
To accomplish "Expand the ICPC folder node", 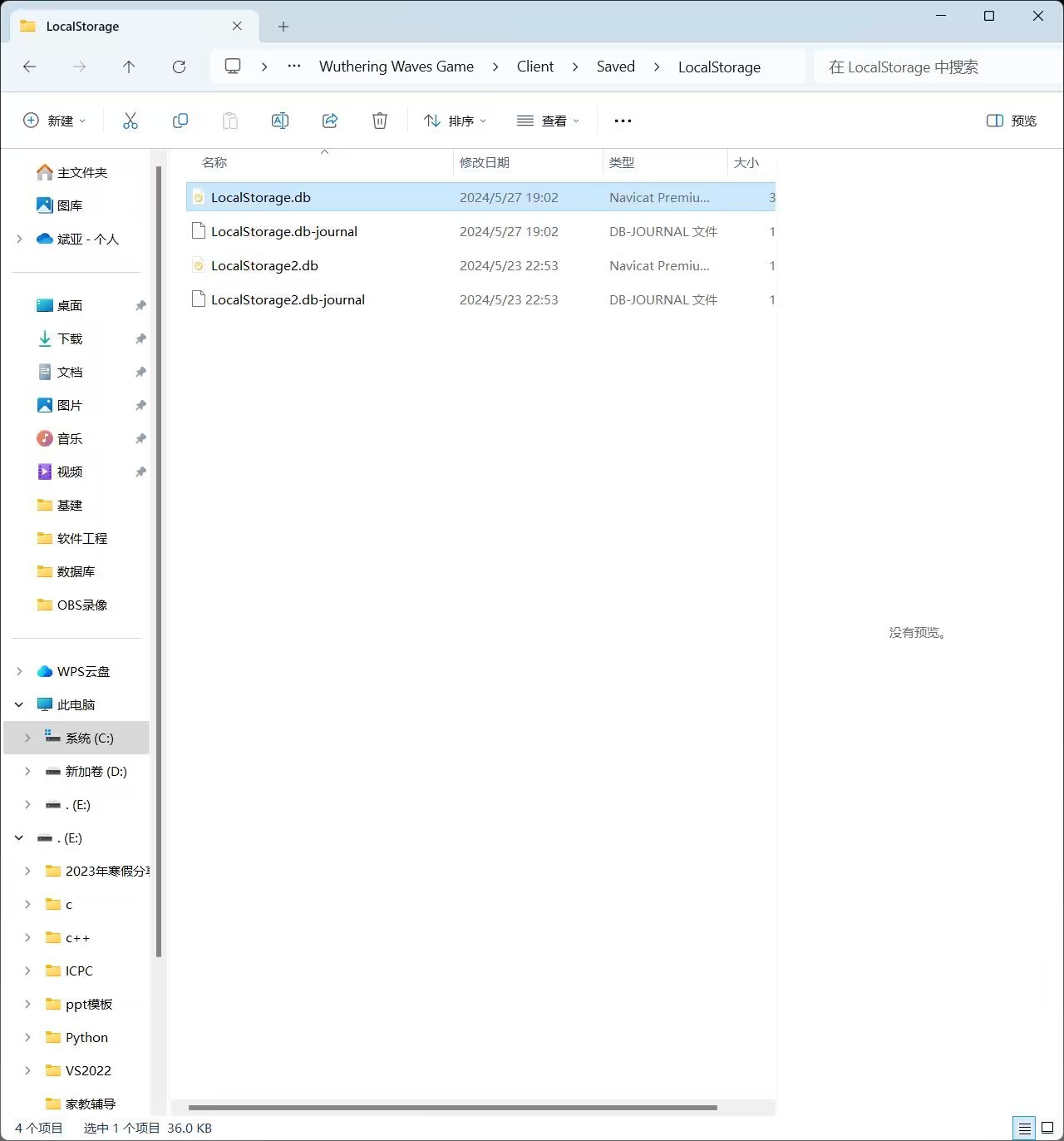I will 27,971.
